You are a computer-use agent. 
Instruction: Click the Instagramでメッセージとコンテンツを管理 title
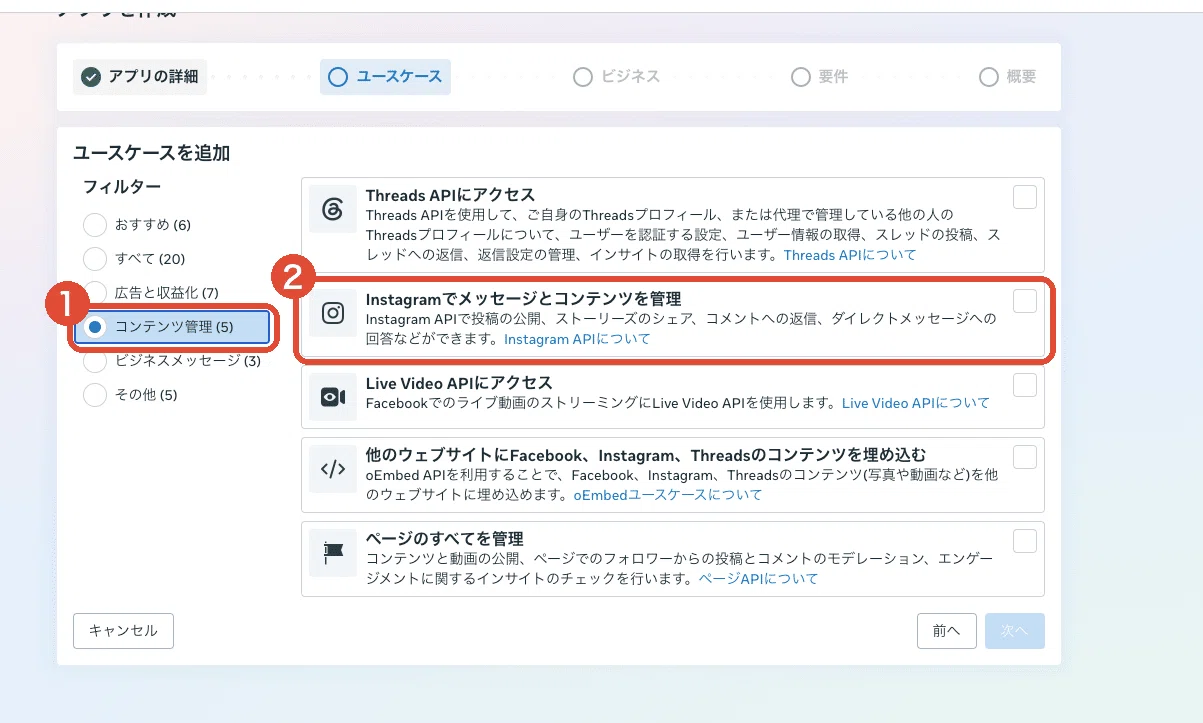click(x=524, y=299)
